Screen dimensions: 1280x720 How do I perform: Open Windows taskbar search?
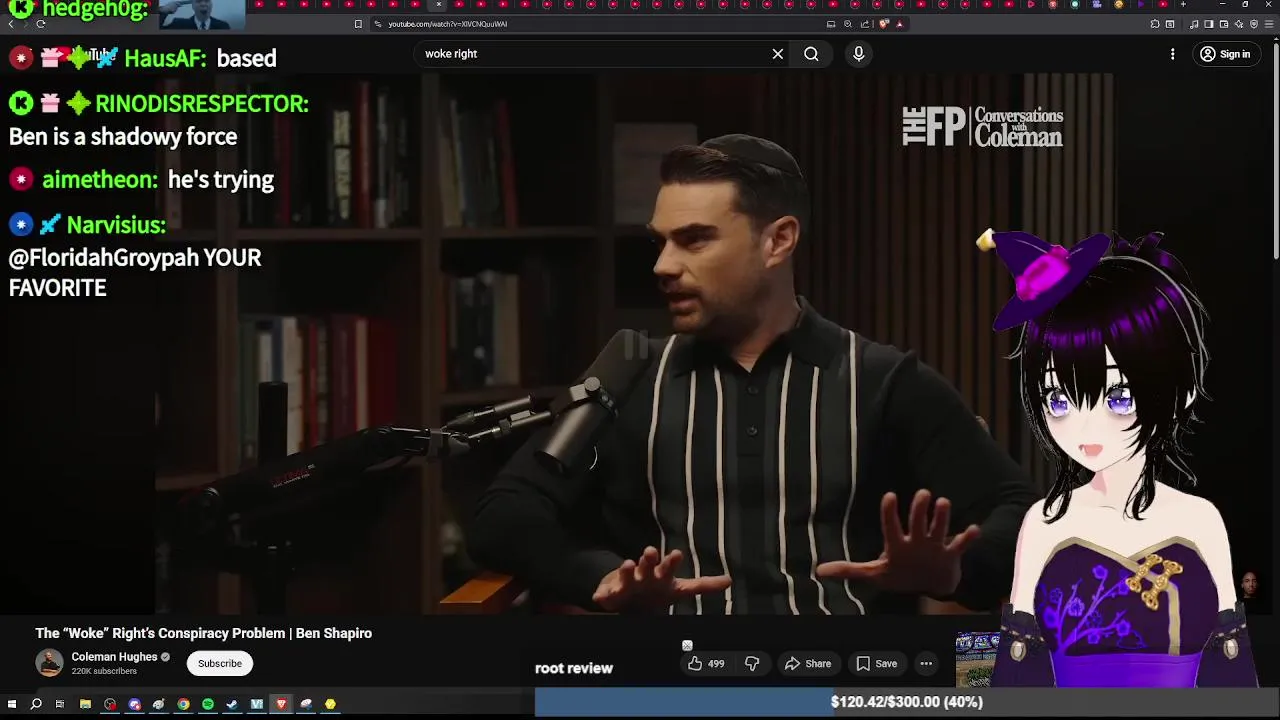click(x=36, y=704)
